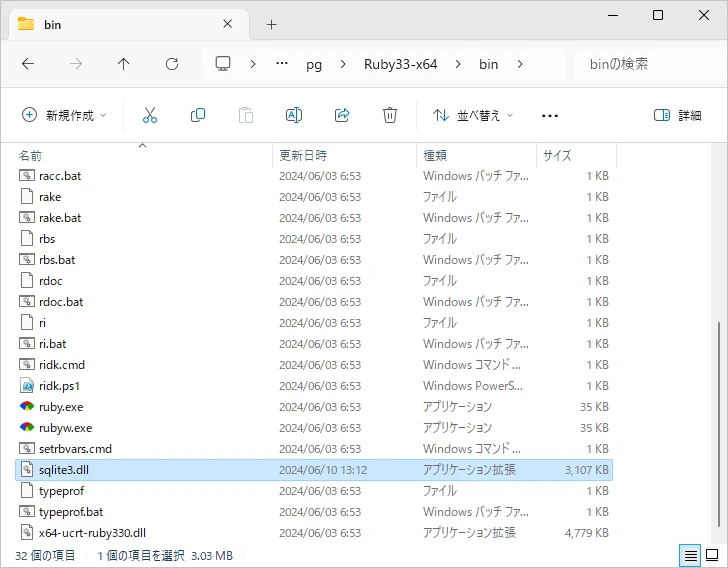This screenshot has width=728, height=568.
Task: Select the typeprof.bat file icon
Action: [x=27, y=511]
